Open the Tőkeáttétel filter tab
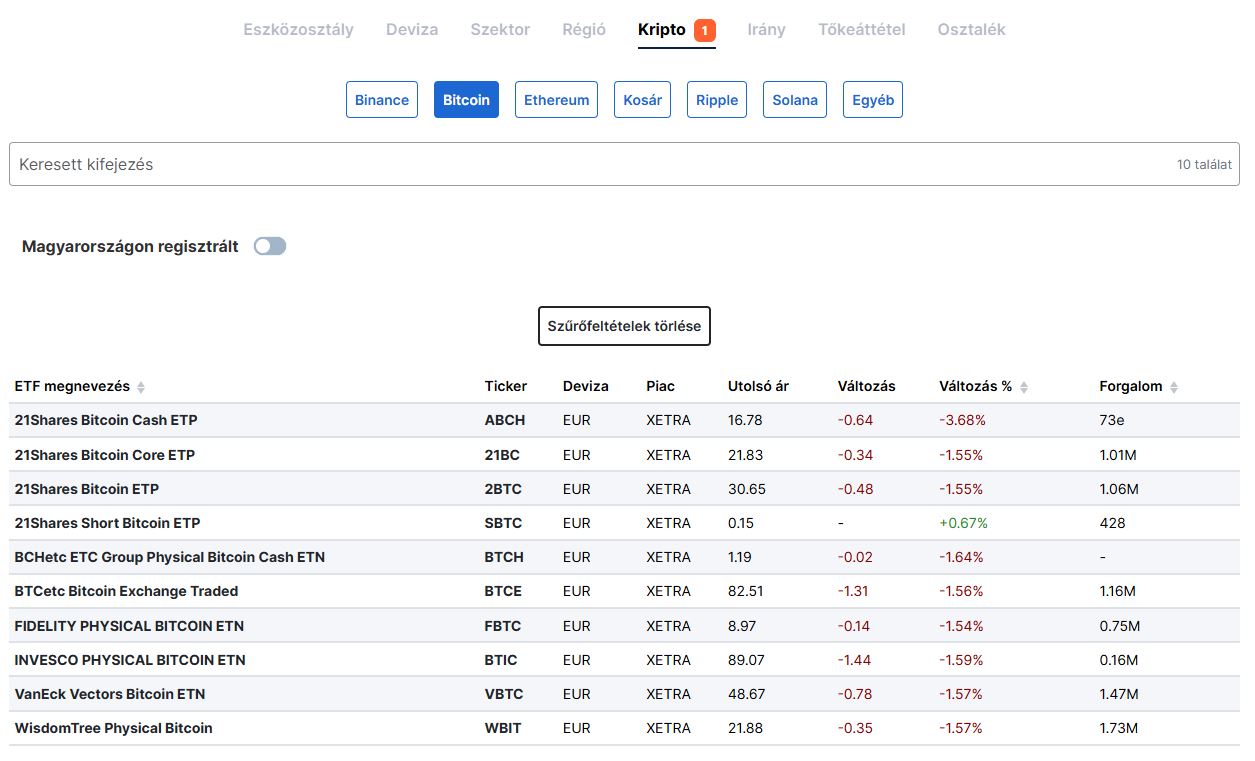Viewport: 1255px width, 761px height. [861, 29]
